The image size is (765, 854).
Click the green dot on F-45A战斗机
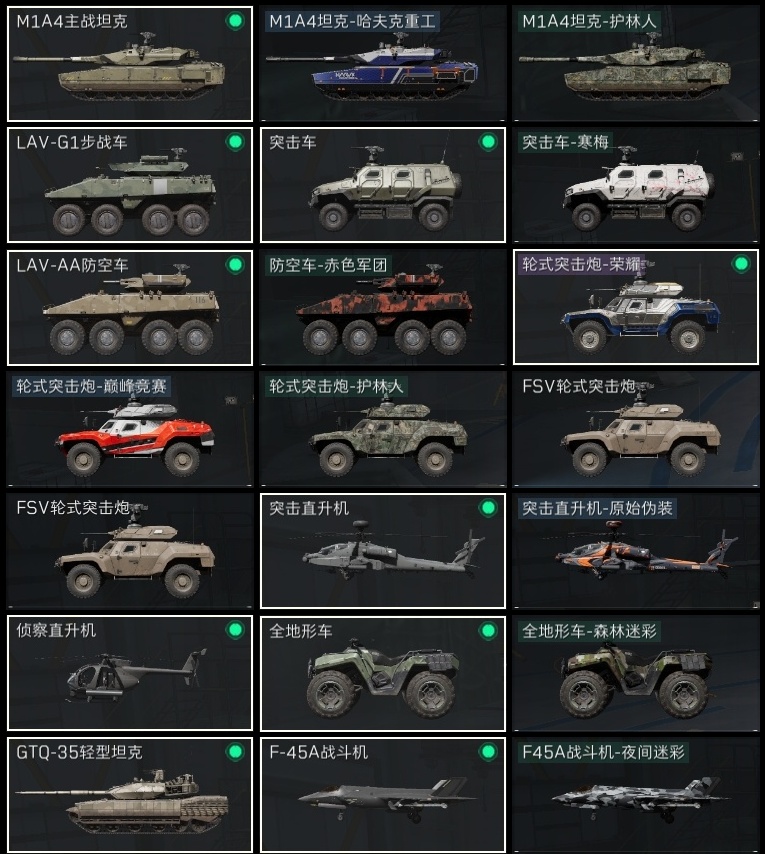(x=488, y=752)
